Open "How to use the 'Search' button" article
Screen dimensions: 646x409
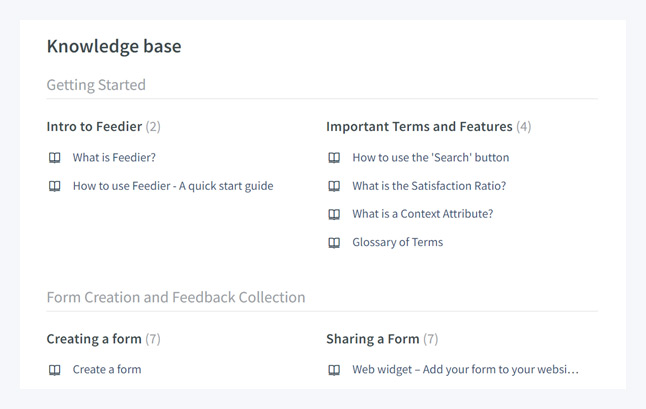(430, 158)
